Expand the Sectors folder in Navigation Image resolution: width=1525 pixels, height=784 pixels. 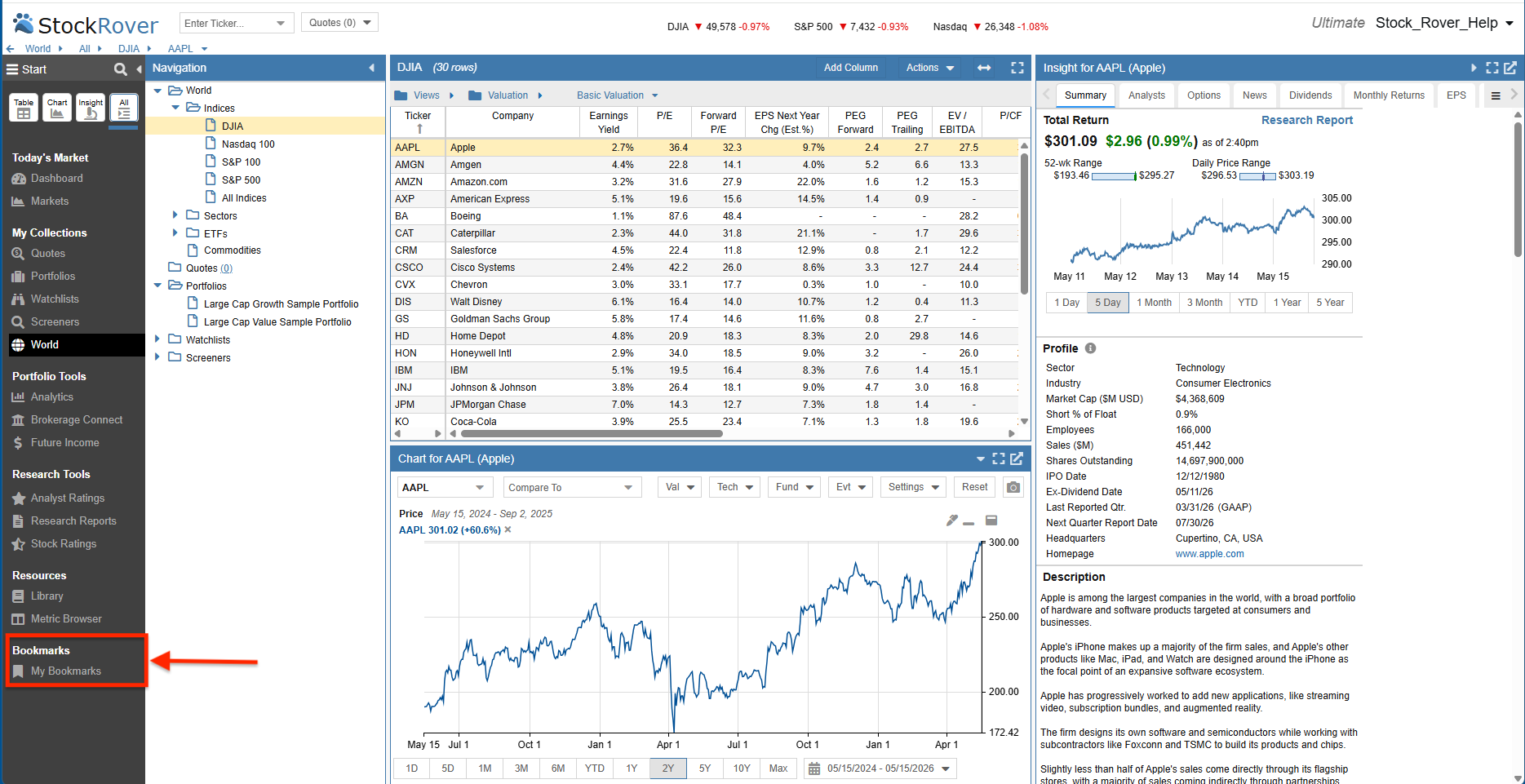tap(175, 215)
